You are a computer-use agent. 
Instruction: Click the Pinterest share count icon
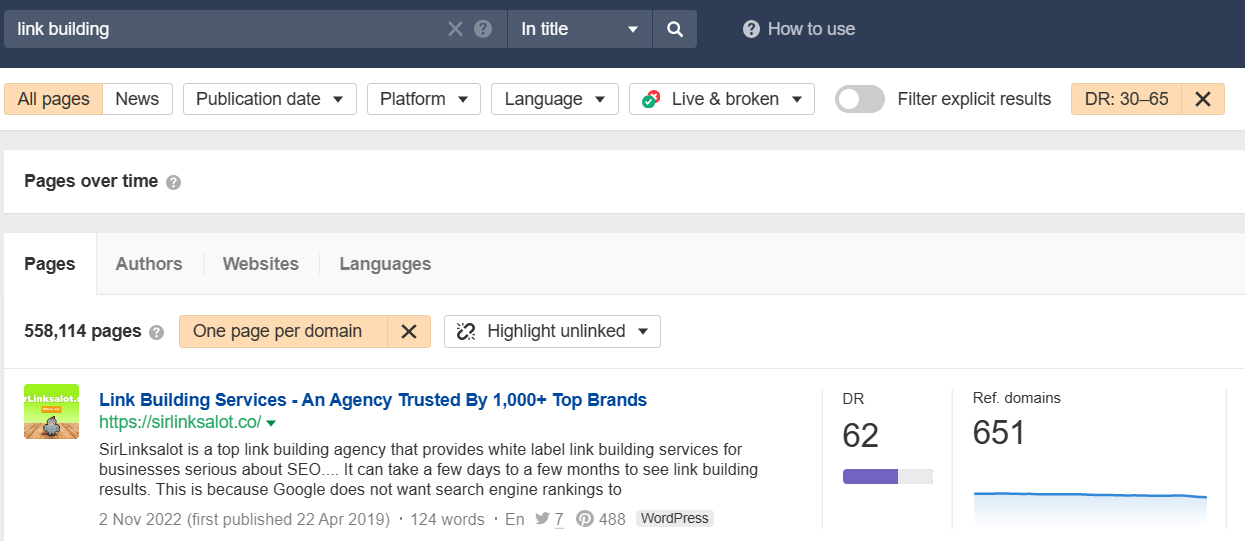584,519
